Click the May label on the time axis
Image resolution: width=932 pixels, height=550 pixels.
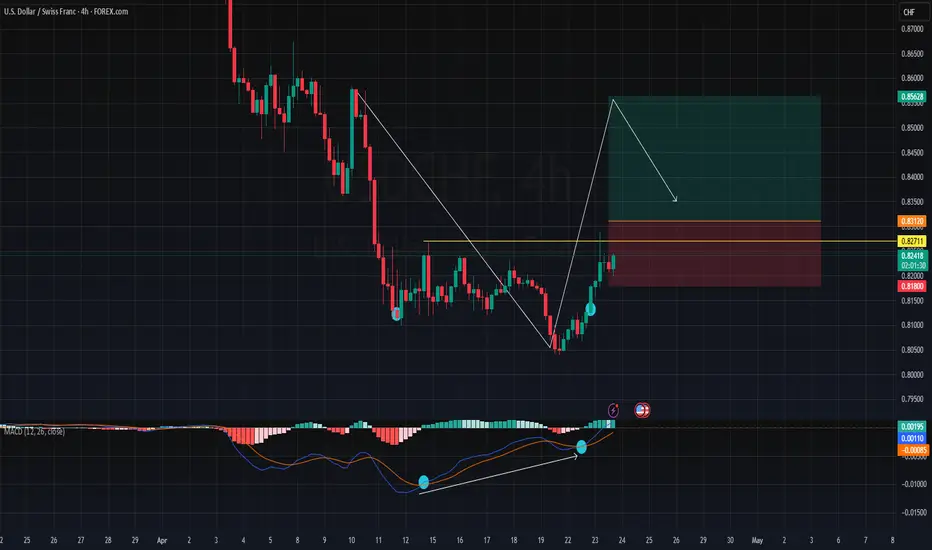click(757, 540)
